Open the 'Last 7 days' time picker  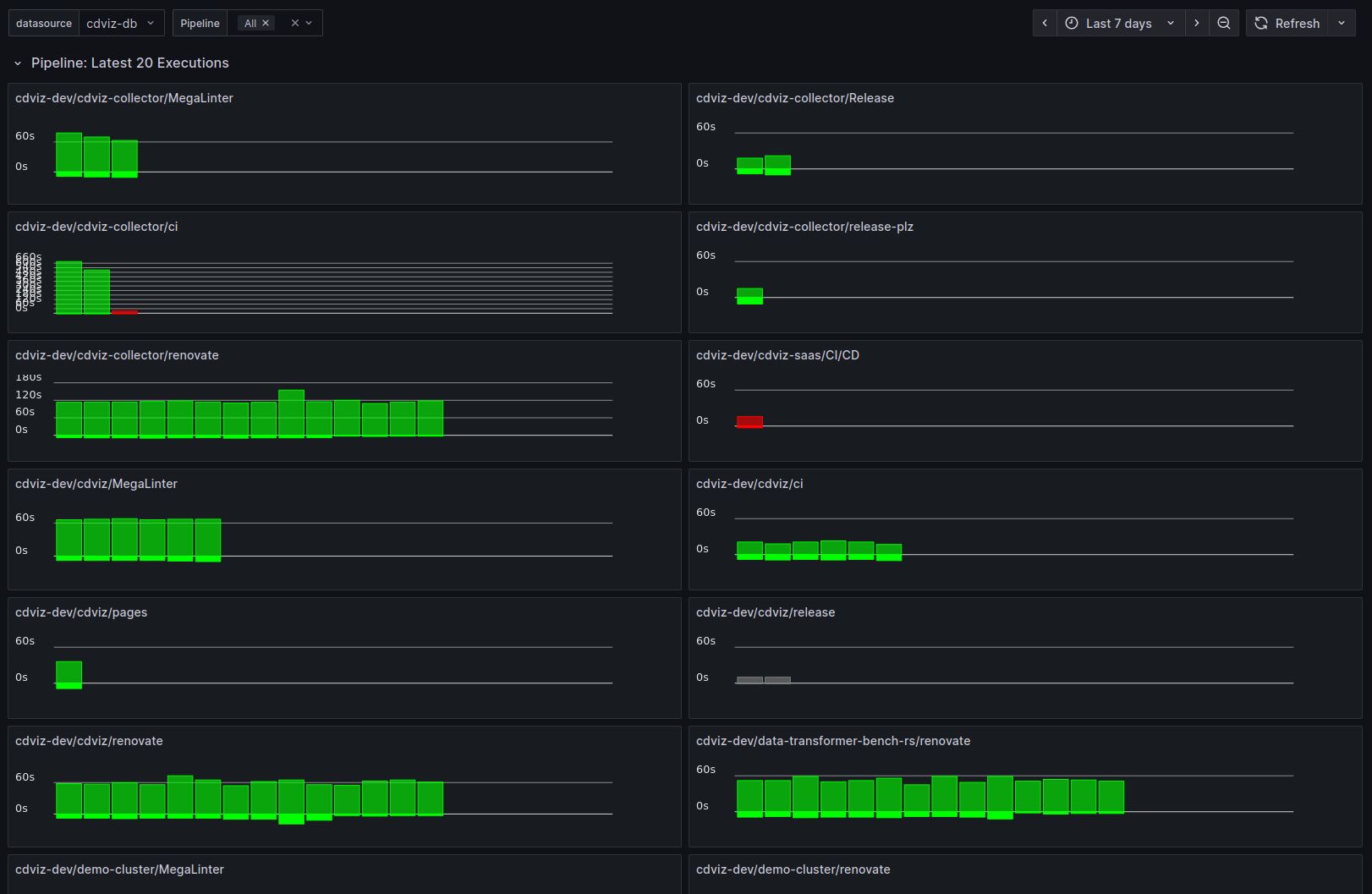tap(1121, 24)
